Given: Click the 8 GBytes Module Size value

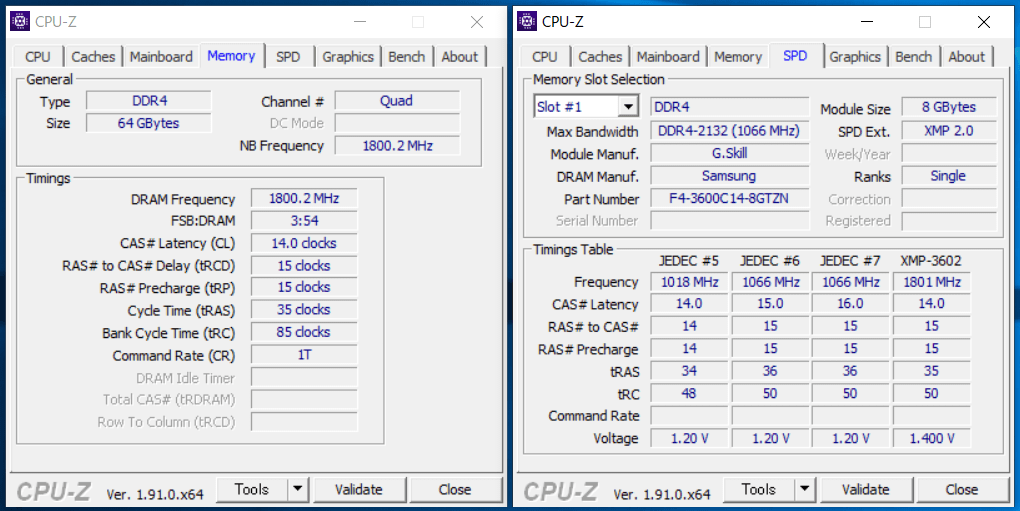Looking at the screenshot, I should tap(949, 107).
